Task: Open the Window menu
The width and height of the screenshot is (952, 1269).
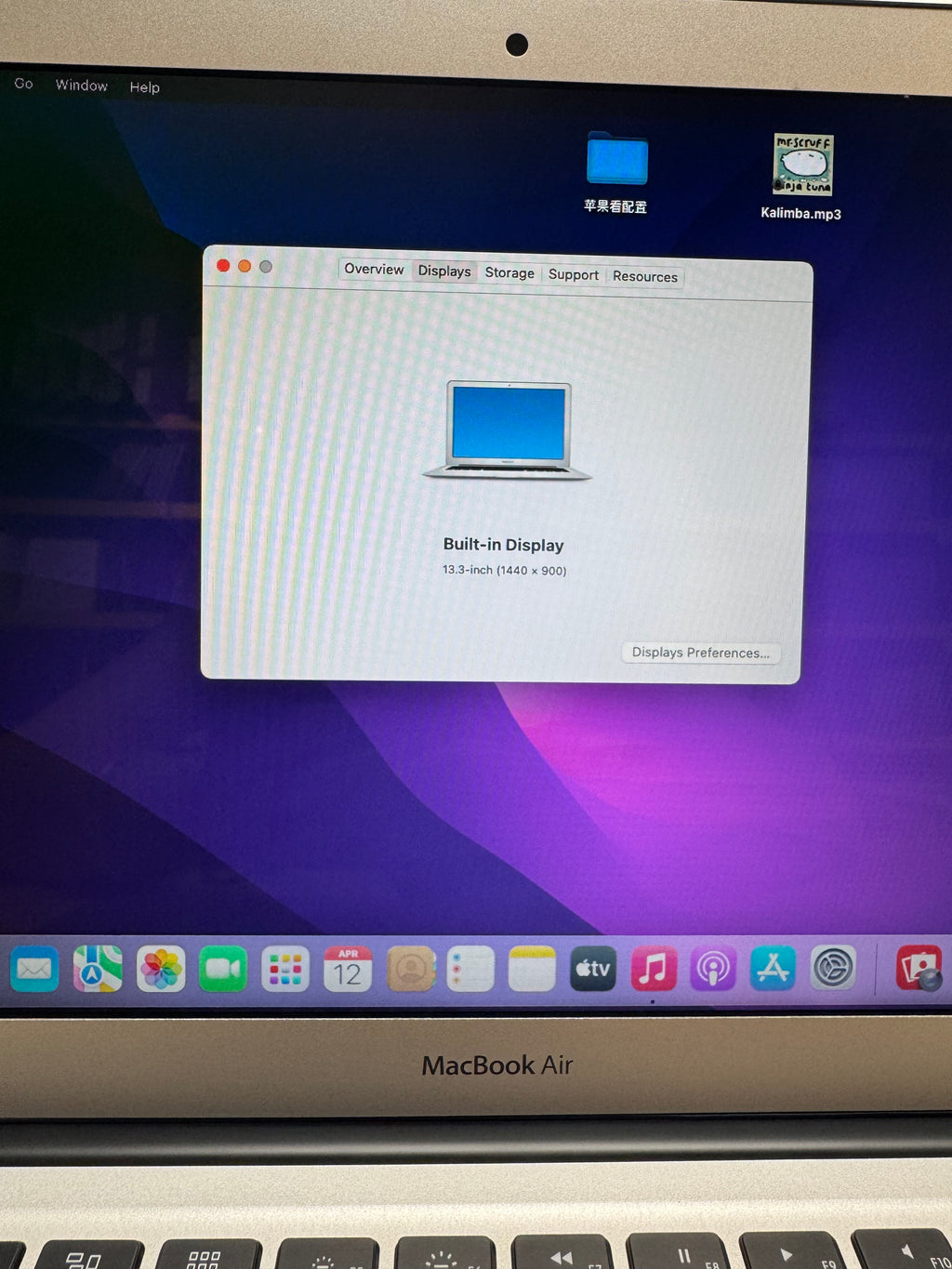Action: pyautogui.click(x=82, y=86)
